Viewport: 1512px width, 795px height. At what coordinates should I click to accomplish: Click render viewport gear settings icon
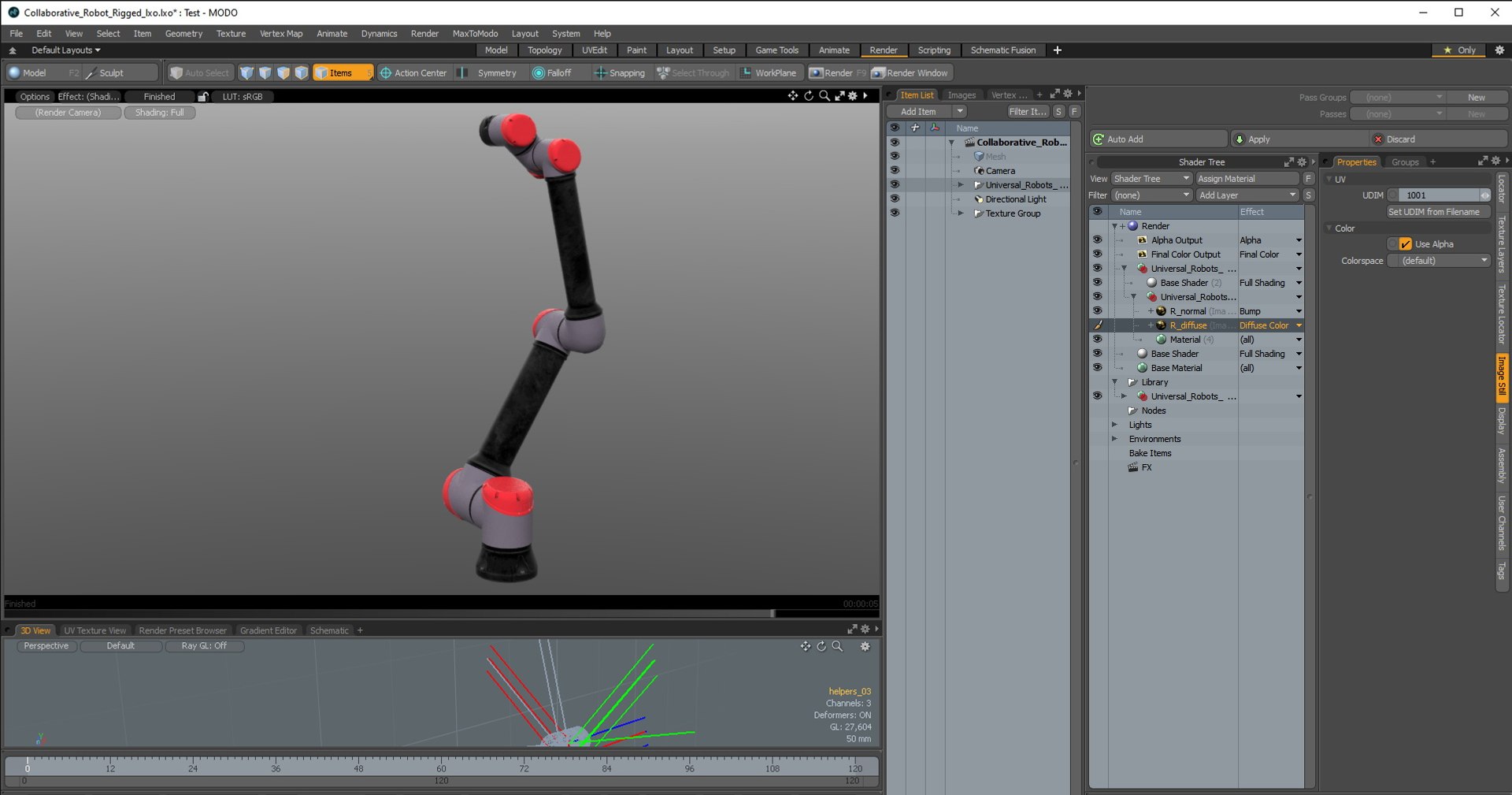point(852,95)
